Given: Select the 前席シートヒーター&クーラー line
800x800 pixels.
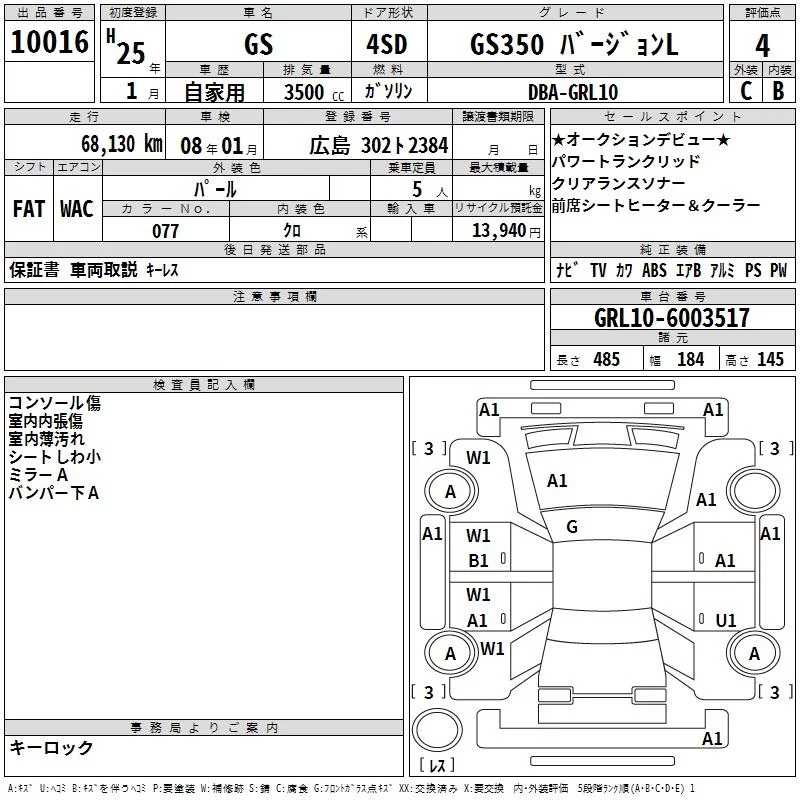Looking at the screenshot, I should pos(656,205).
